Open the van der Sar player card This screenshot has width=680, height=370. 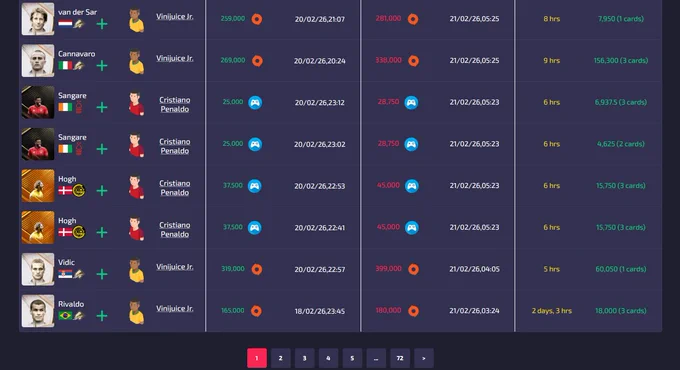38,19
